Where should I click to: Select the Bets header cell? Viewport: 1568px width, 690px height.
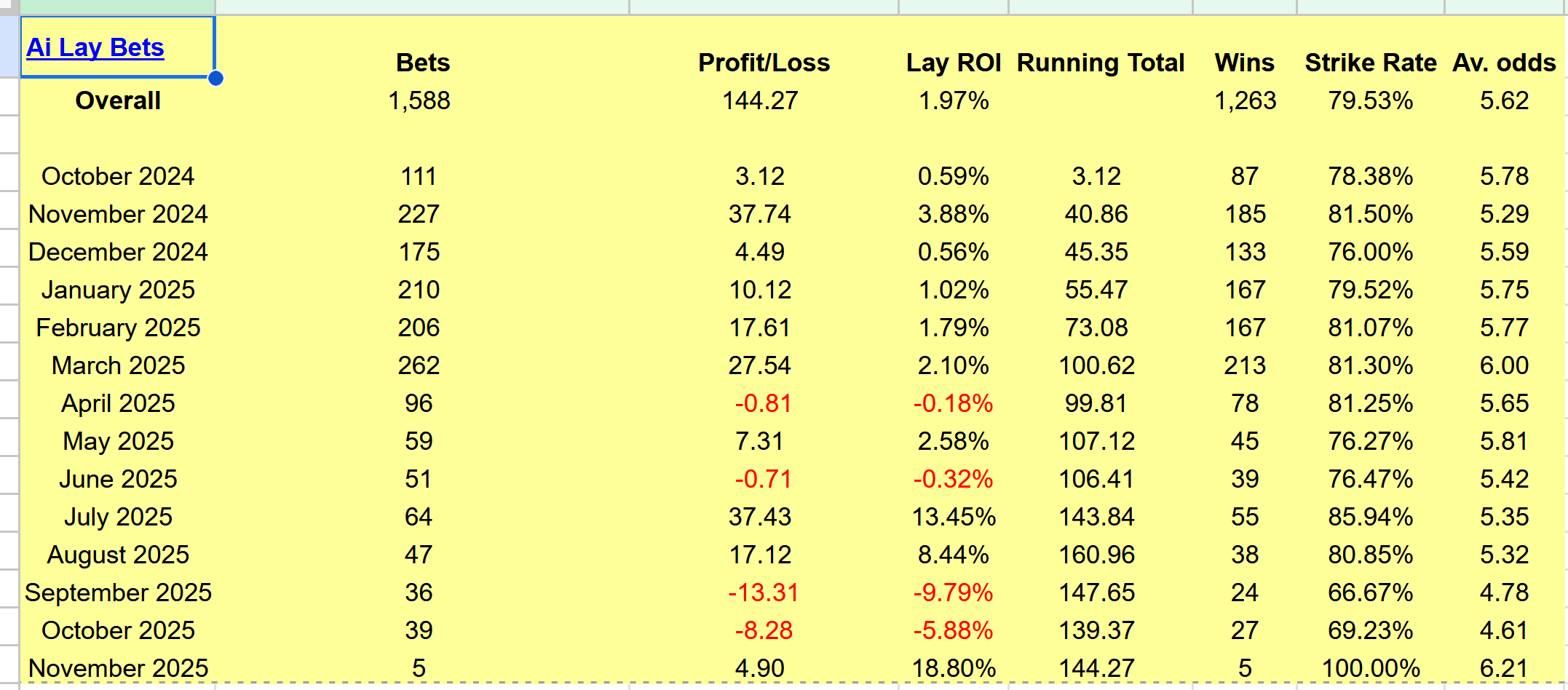pos(422,63)
